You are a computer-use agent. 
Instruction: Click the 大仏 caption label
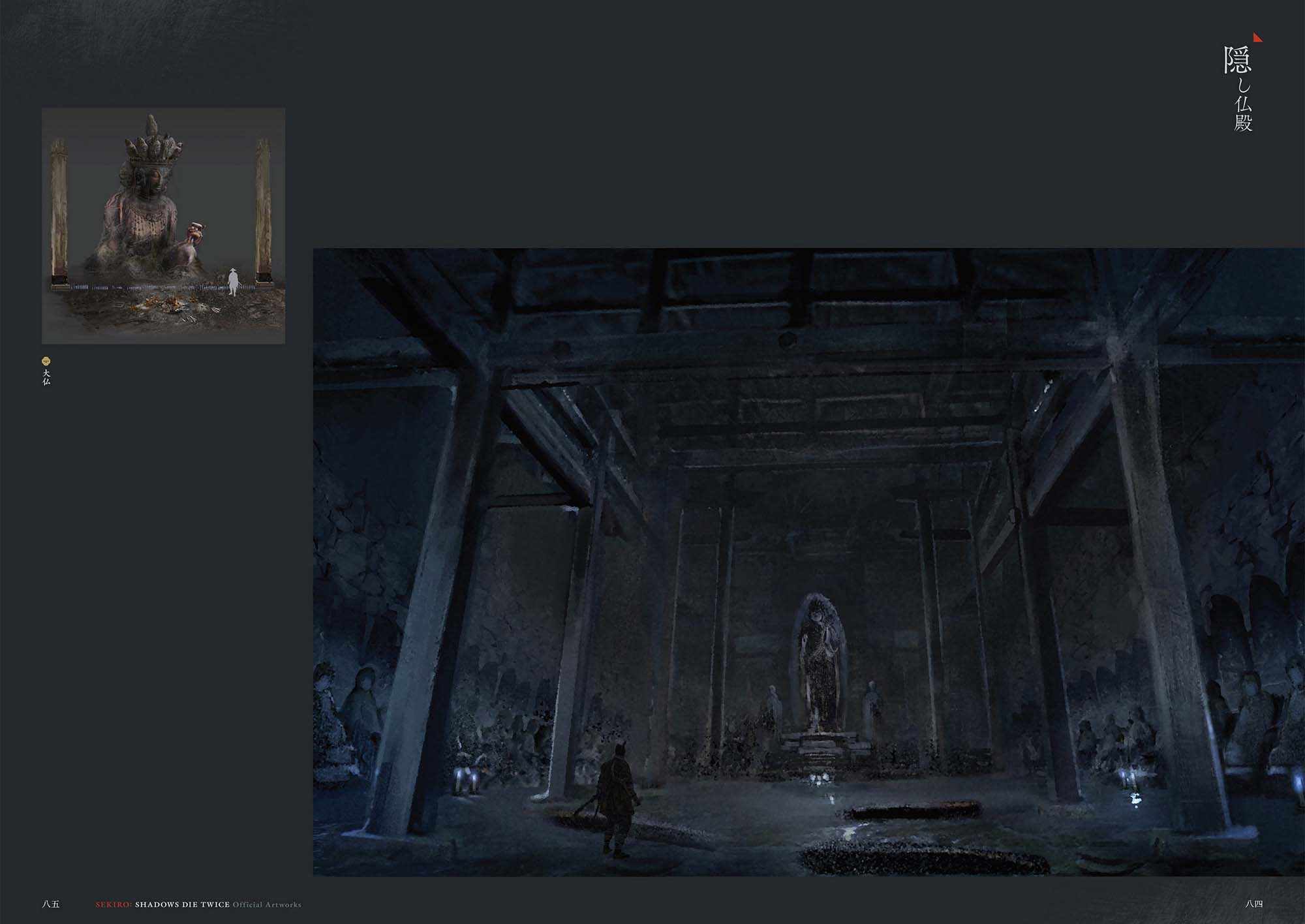[x=46, y=377]
